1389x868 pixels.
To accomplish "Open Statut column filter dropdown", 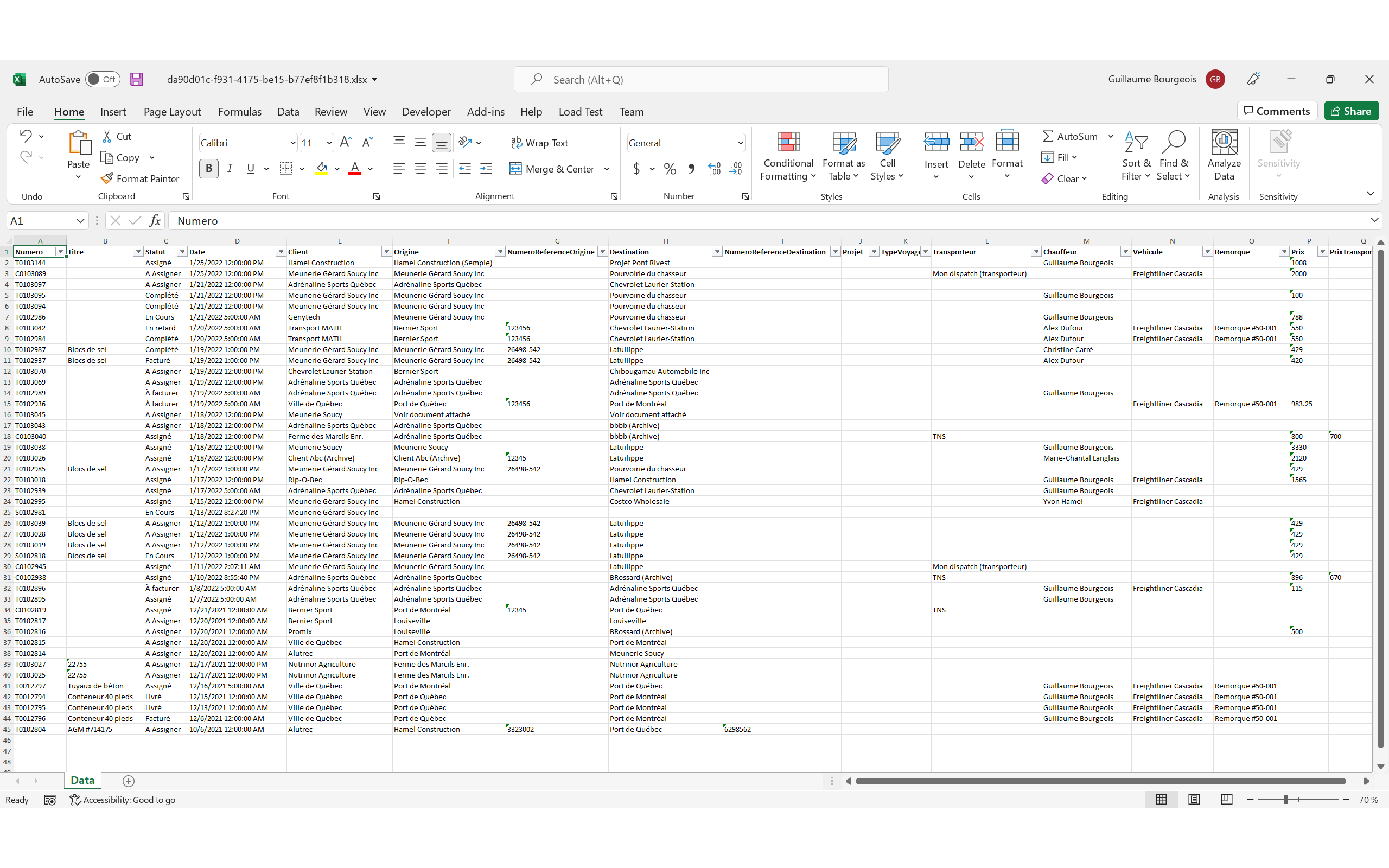I will tap(182, 252).
